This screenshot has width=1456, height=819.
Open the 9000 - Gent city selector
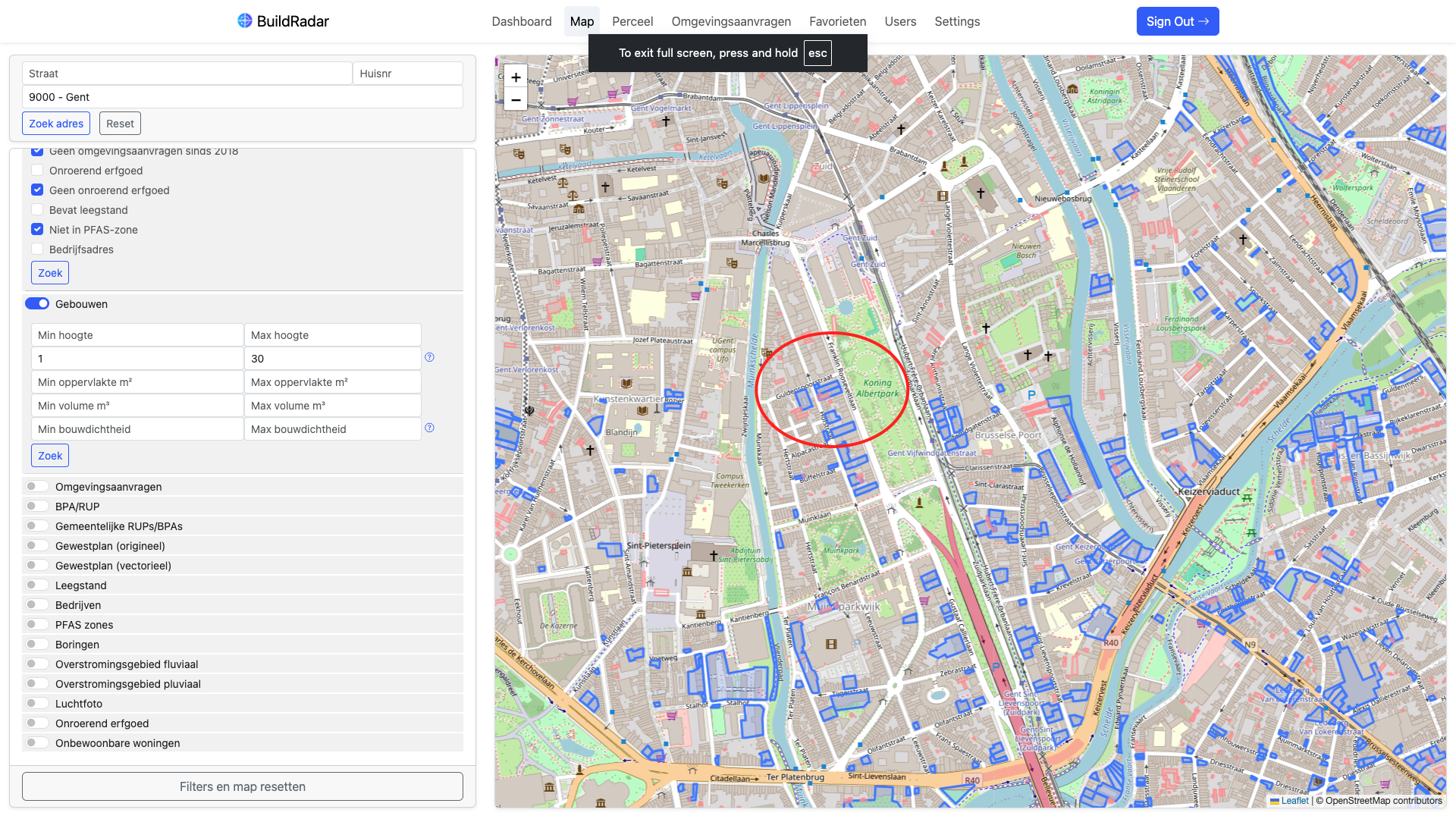[243, 97]
